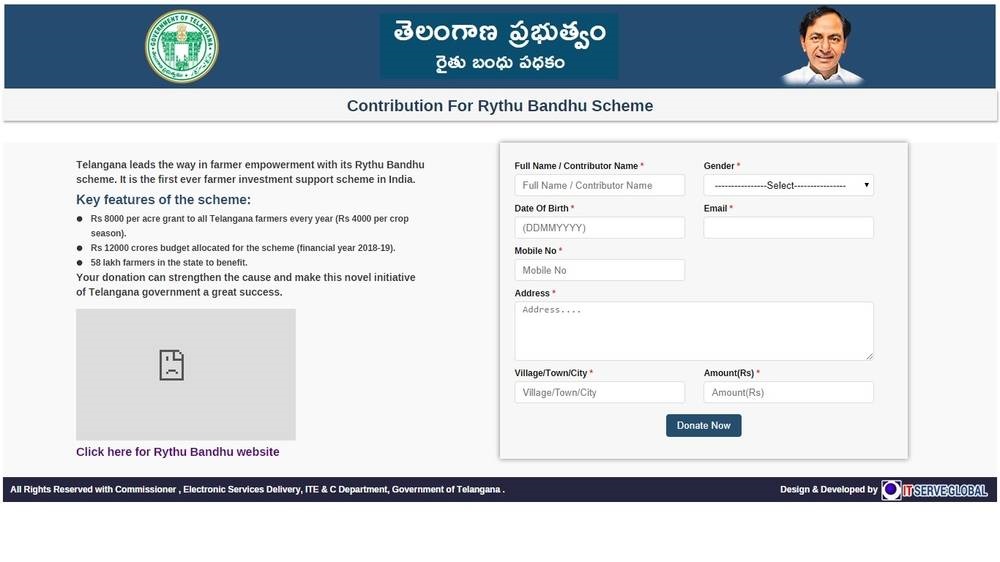Click the Amount(Rs) input field
The height and width of the screenshot is (562, 1000).
[788, 392]
